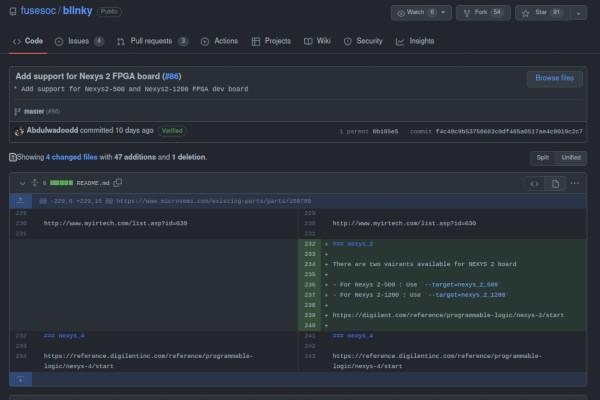
Task: Click the file tree icon beside 'Showing'
Action: coord(13,157)
